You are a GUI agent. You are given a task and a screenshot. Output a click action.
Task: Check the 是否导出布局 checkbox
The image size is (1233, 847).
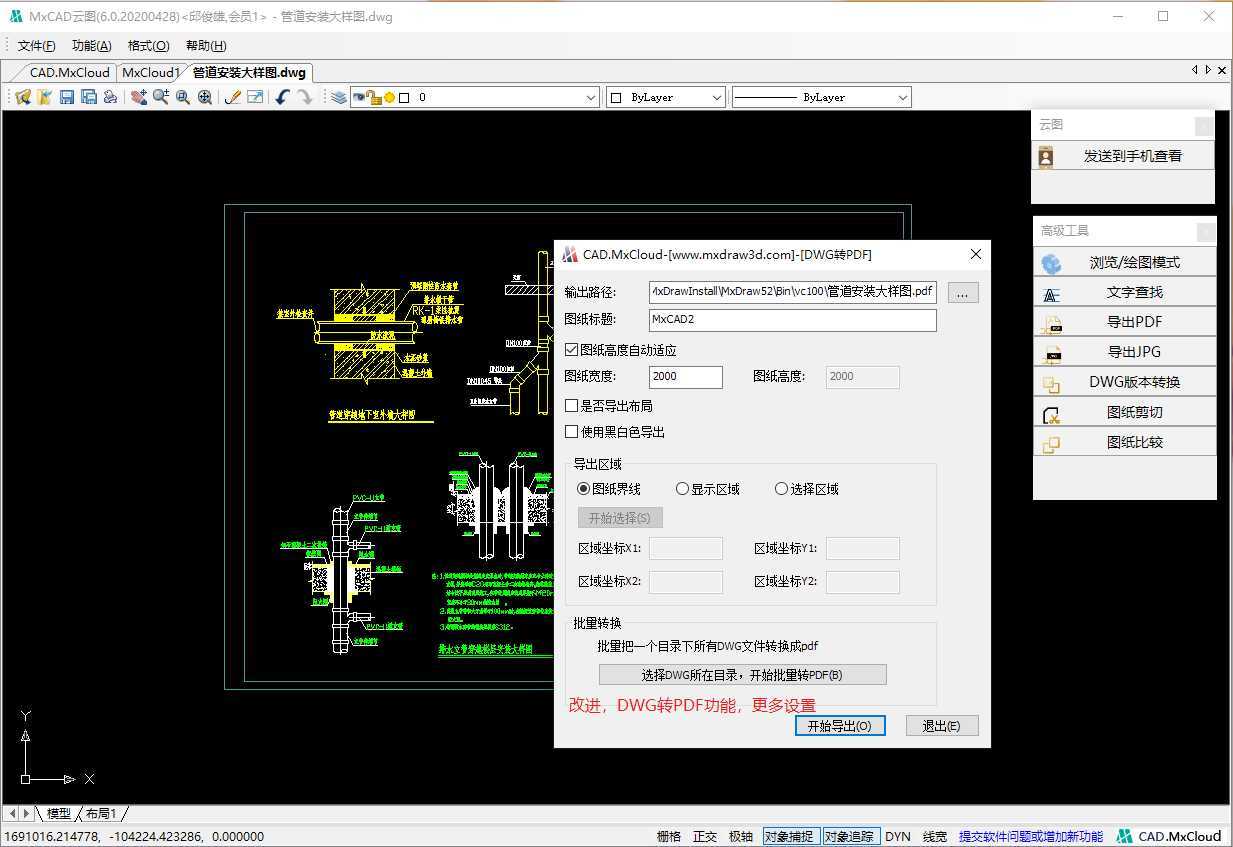pyautogui.click(x=572, y=406)
